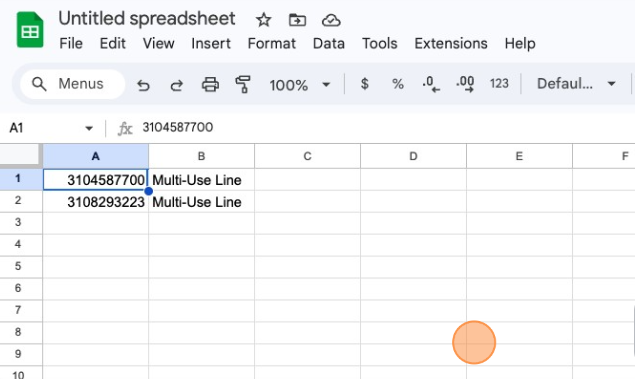Select column E header
This screenshot has width=635, height=386.
pyautogui.click(x=519, y=156)
